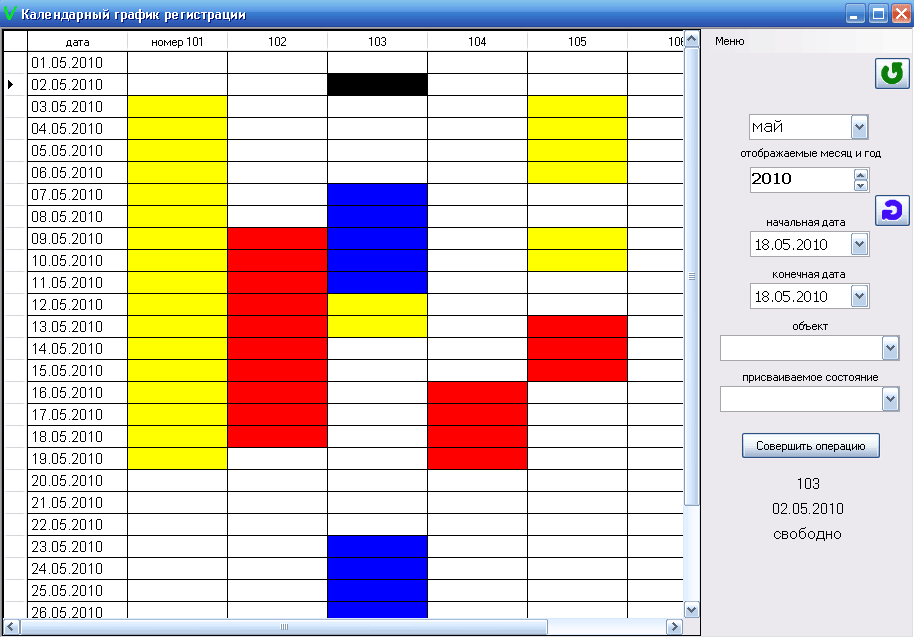Decrease the year 2010 with down spinner
Screen dimensions: 914x638
point(860,185)
